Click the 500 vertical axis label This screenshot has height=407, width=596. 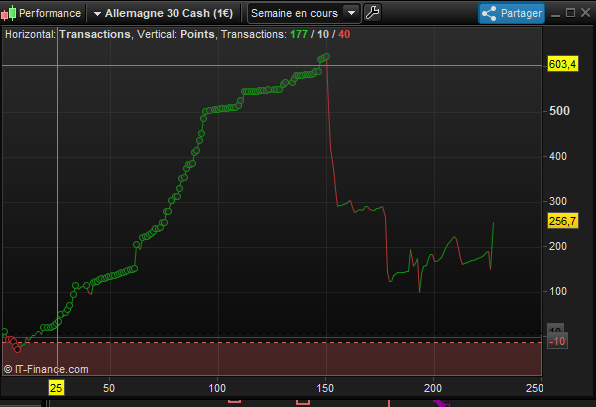(559, 111)
